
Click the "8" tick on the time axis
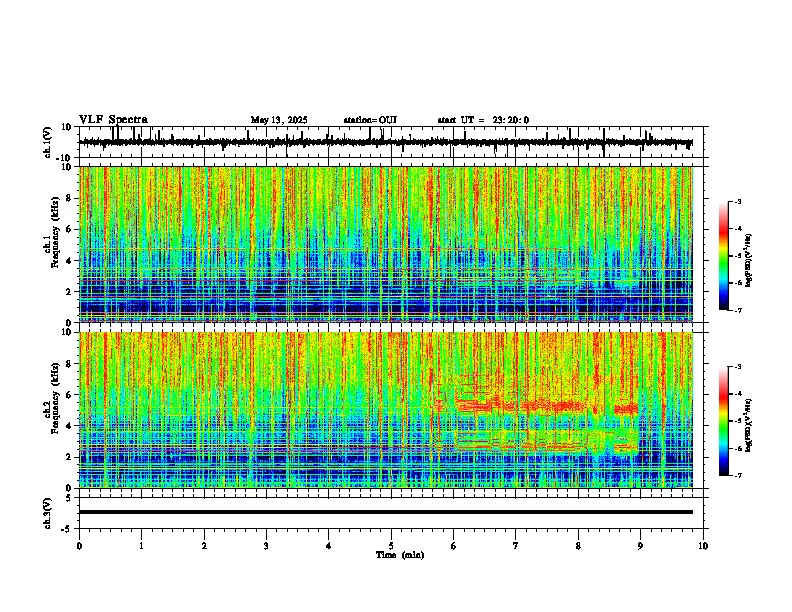click(x=578, y=546)
